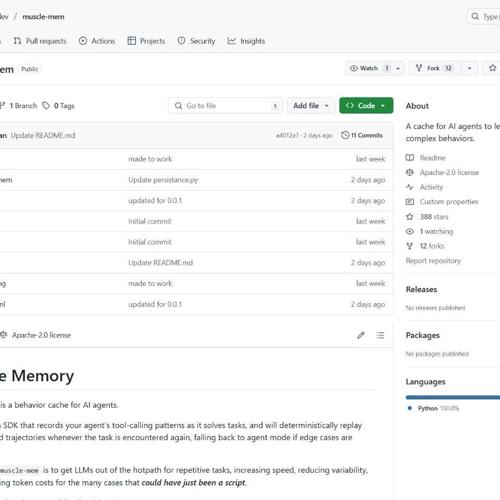This screenshot has height=500, width=500.
Task: Open the Add file dropdown
Action: [311, 106]
